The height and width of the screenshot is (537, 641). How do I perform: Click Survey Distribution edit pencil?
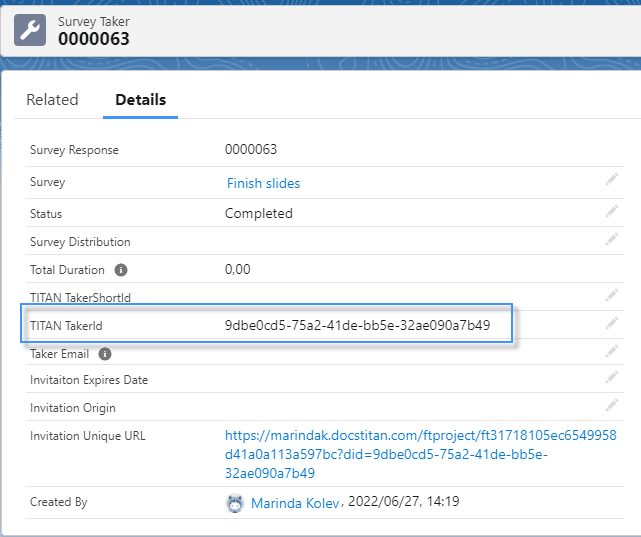(x=612, y=240)
